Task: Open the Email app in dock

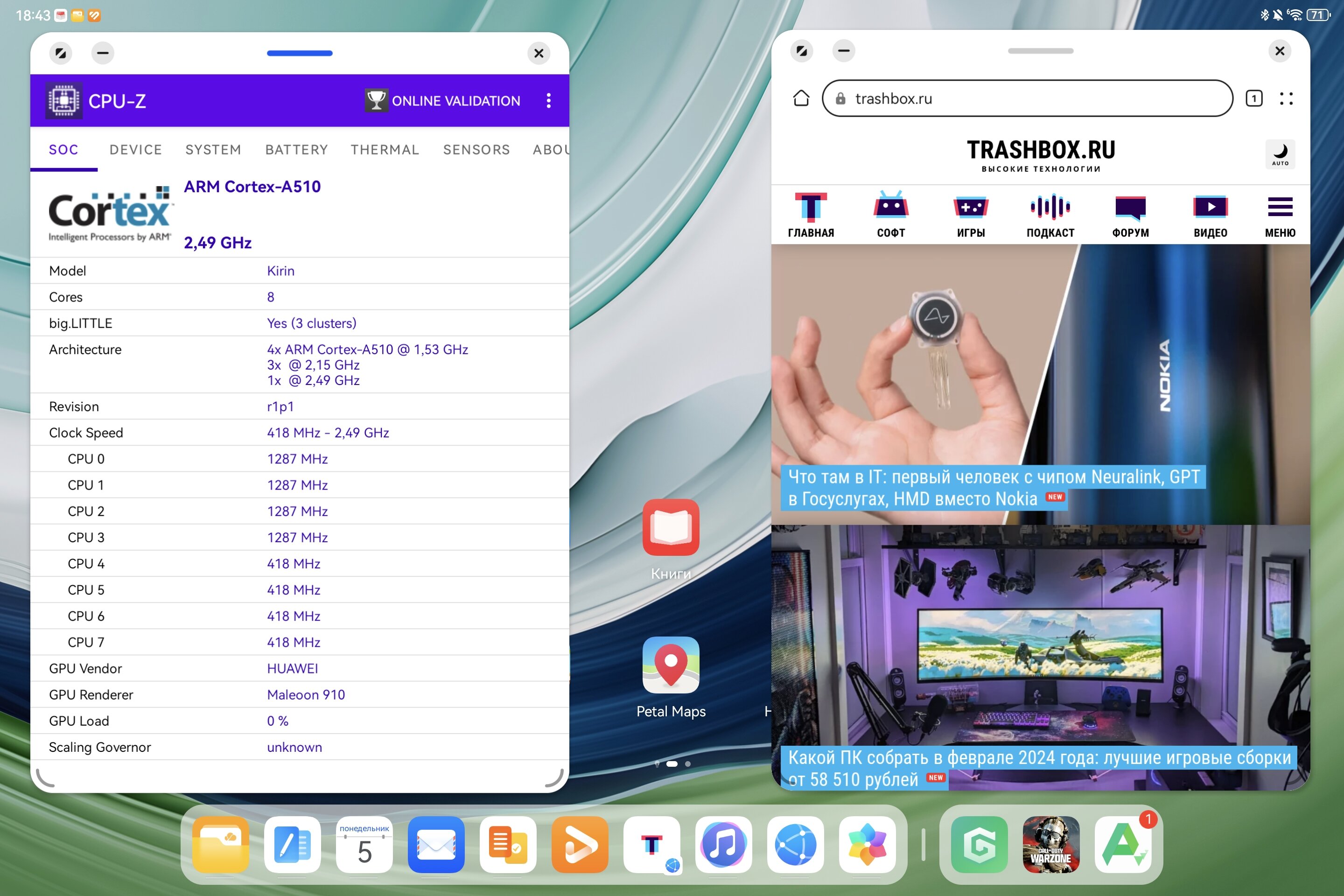Action: click(436, 845)
